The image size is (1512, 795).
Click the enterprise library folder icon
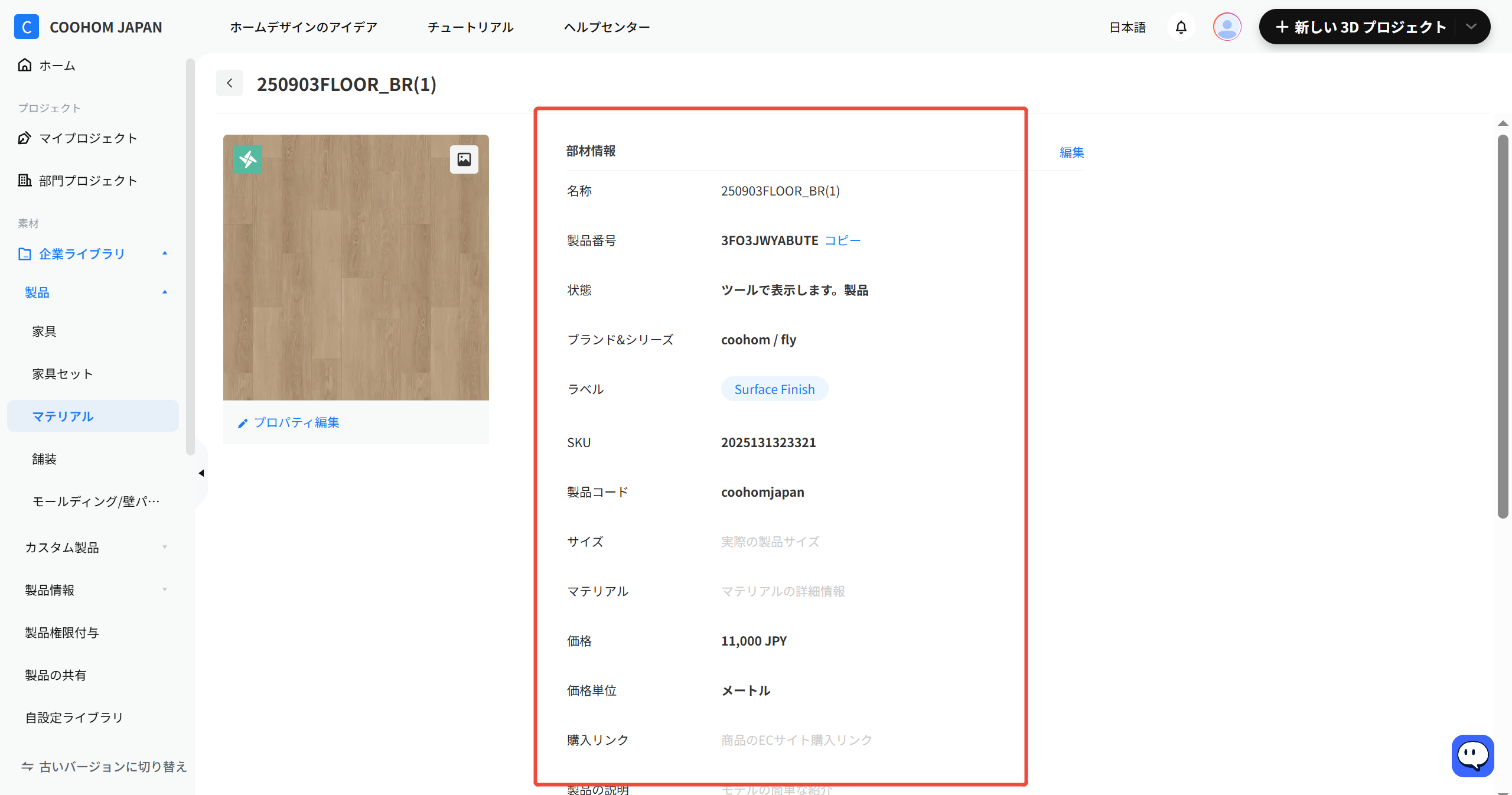[25, 254]
